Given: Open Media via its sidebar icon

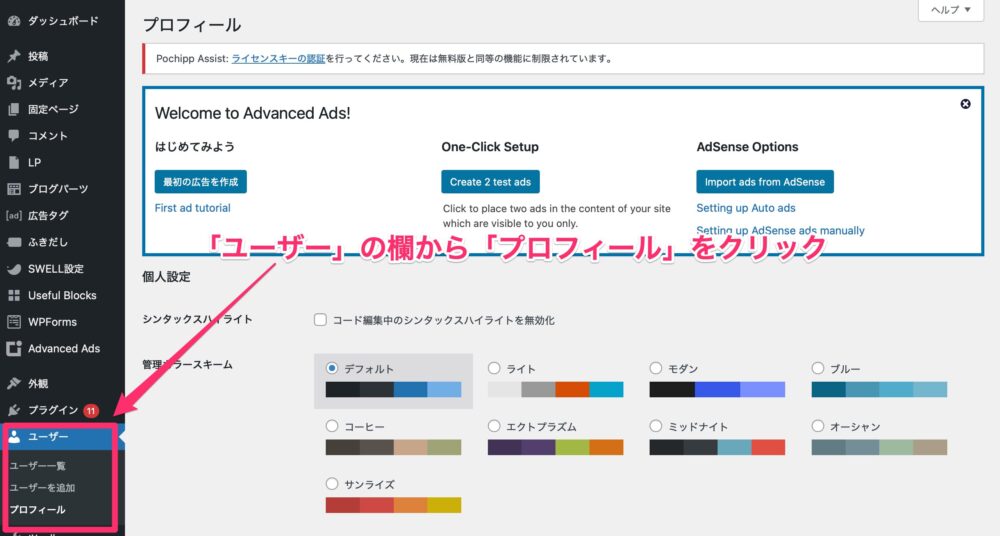Looking at the screenshot, I should click(x=13, y=83).
